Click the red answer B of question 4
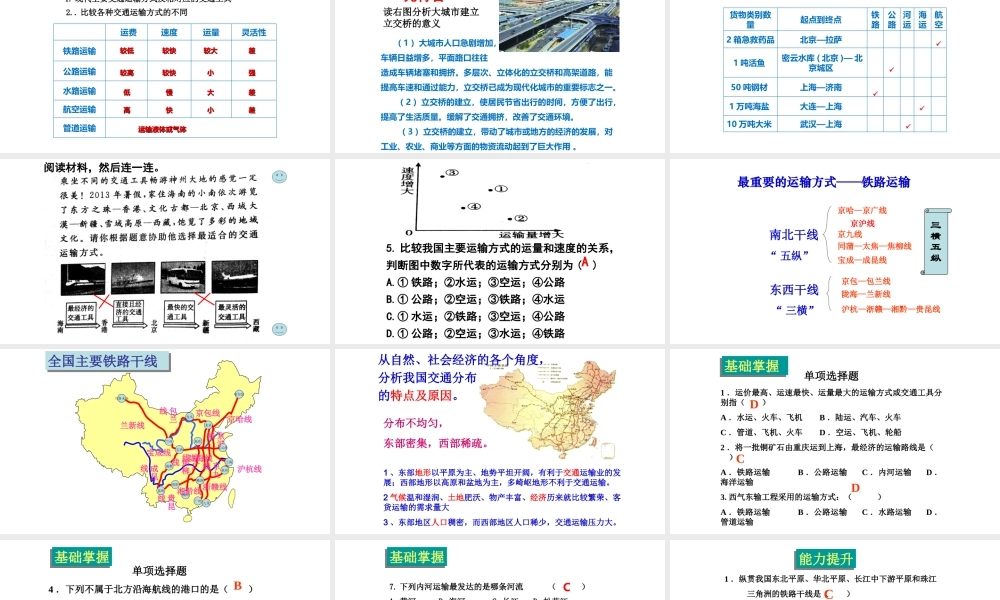Image resolution: width=1000 pixels, height=600 pixels. pyautogui.click(x=238, y=586)
